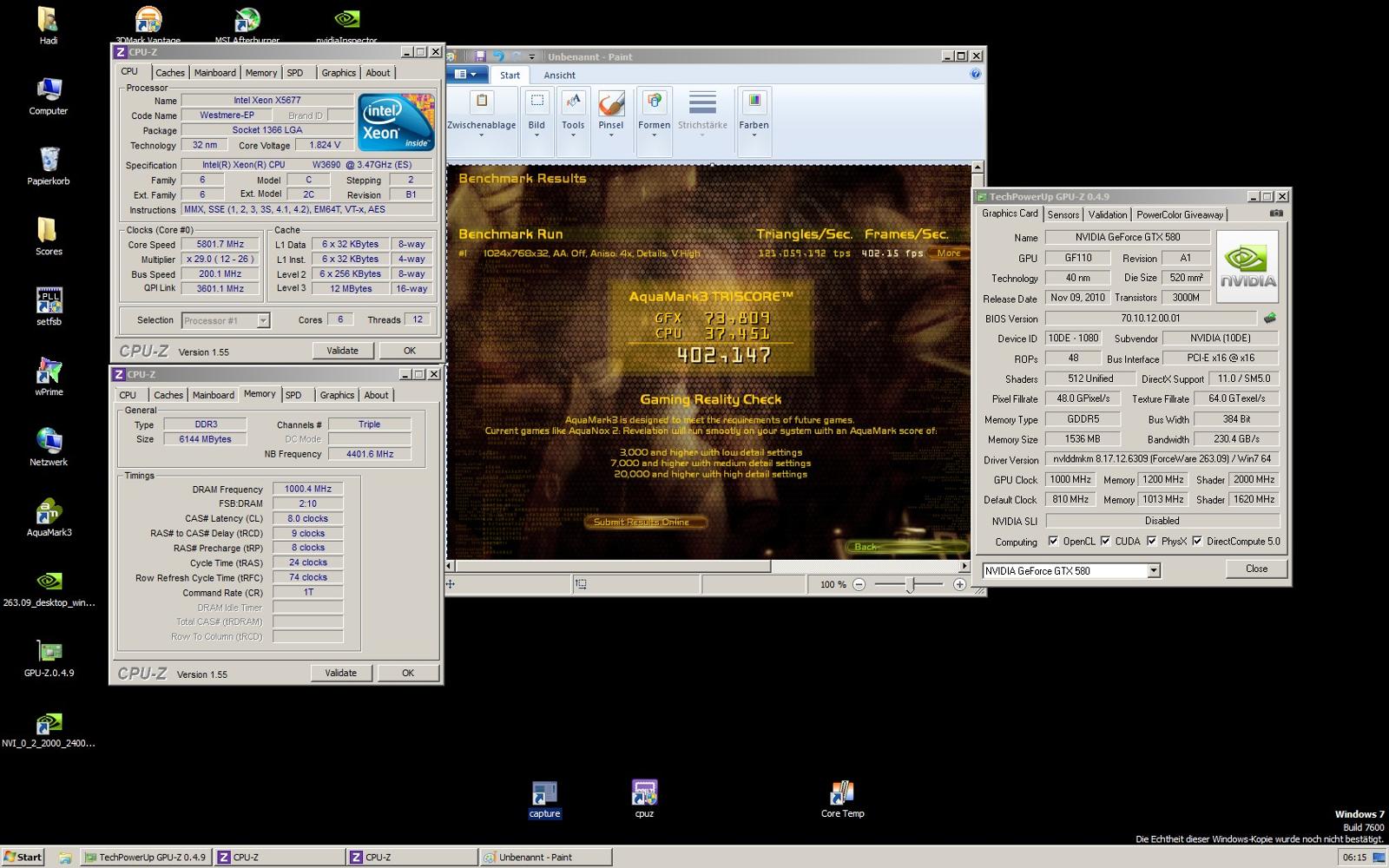
Task: Open the Windows Start button
Action: click(23, 857)
